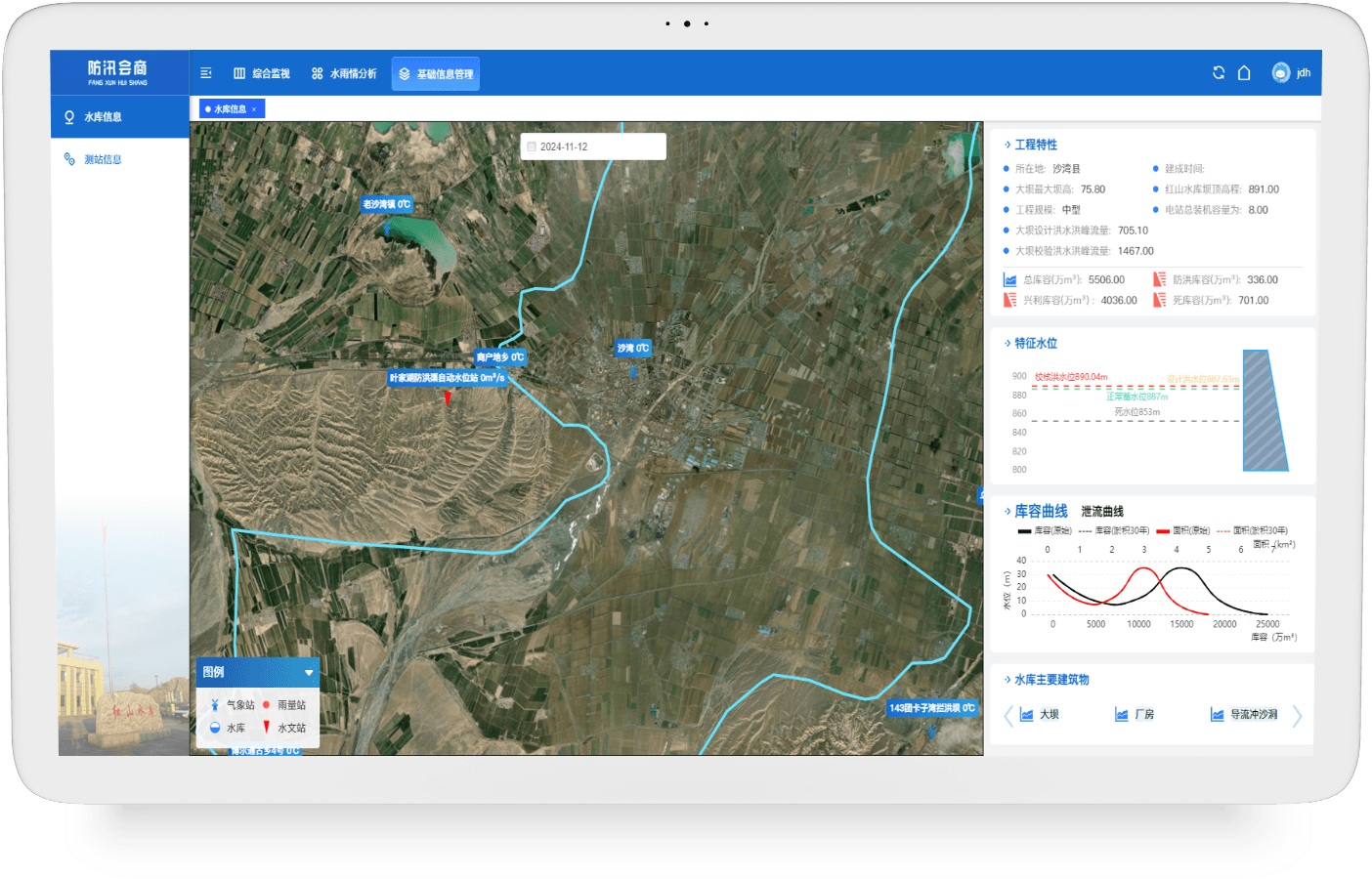Click the 校核洪水位890.04m label
1372x879 pixels.
(x=1071, y=377)
